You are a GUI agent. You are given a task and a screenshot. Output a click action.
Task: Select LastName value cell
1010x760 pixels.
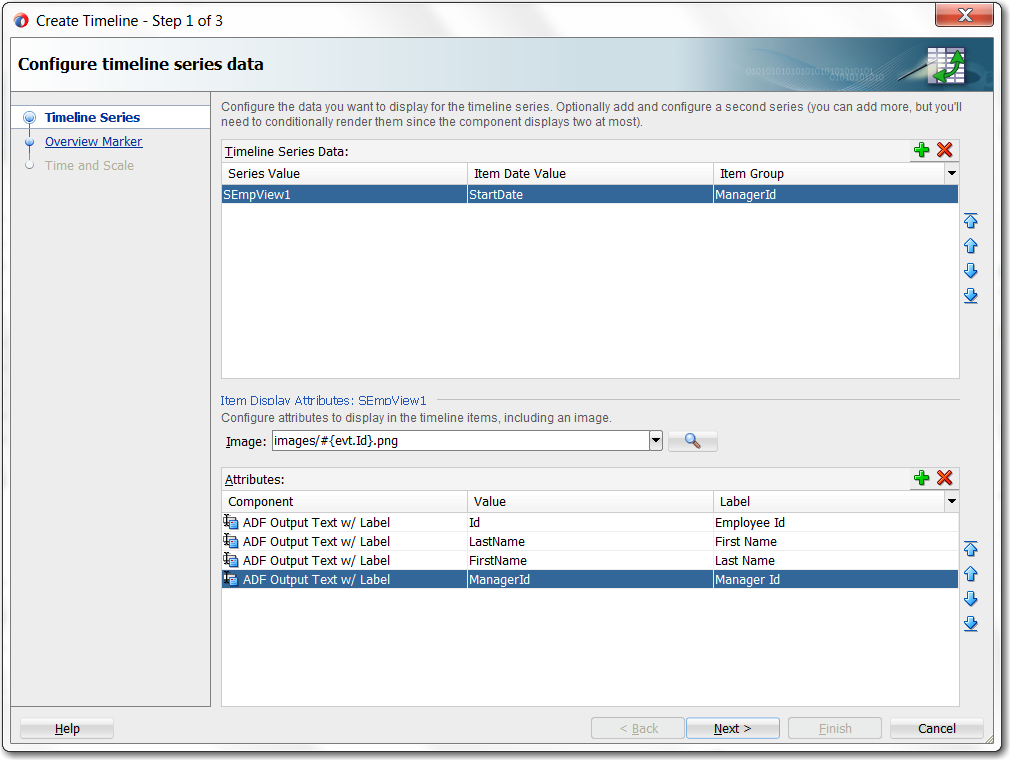(x=590, y=541)
